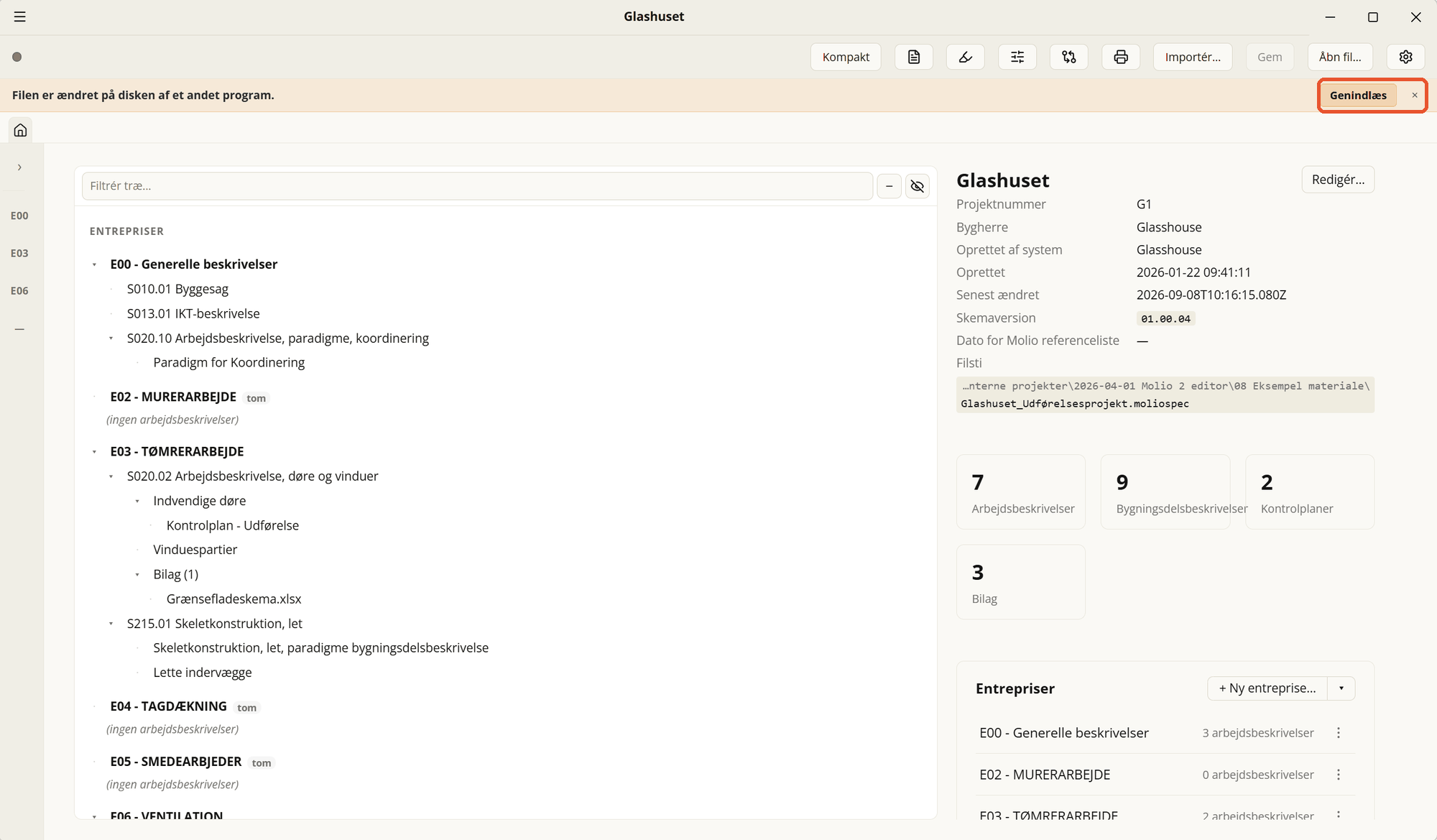This screenshot has height=840, width=1437.
Task: Collapse E03 - TØMRERARBEJDE node
Action: (94, 452)
